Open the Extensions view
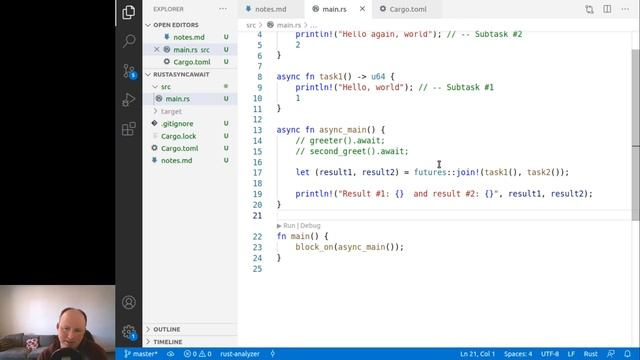The width and height of the screenshot is (640, 360). [x=129, y=129]
